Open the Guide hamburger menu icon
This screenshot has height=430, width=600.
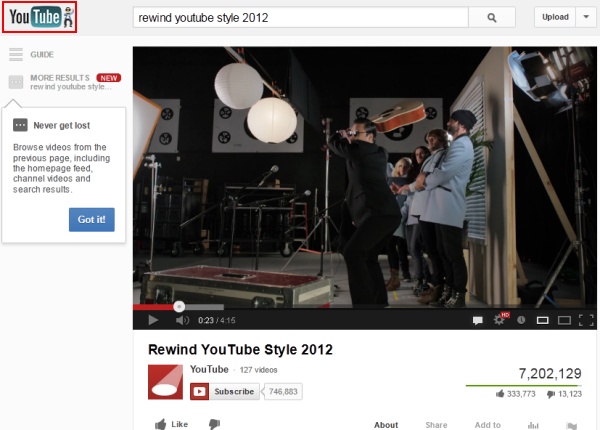pyautogui.click(x=16, y=54)
